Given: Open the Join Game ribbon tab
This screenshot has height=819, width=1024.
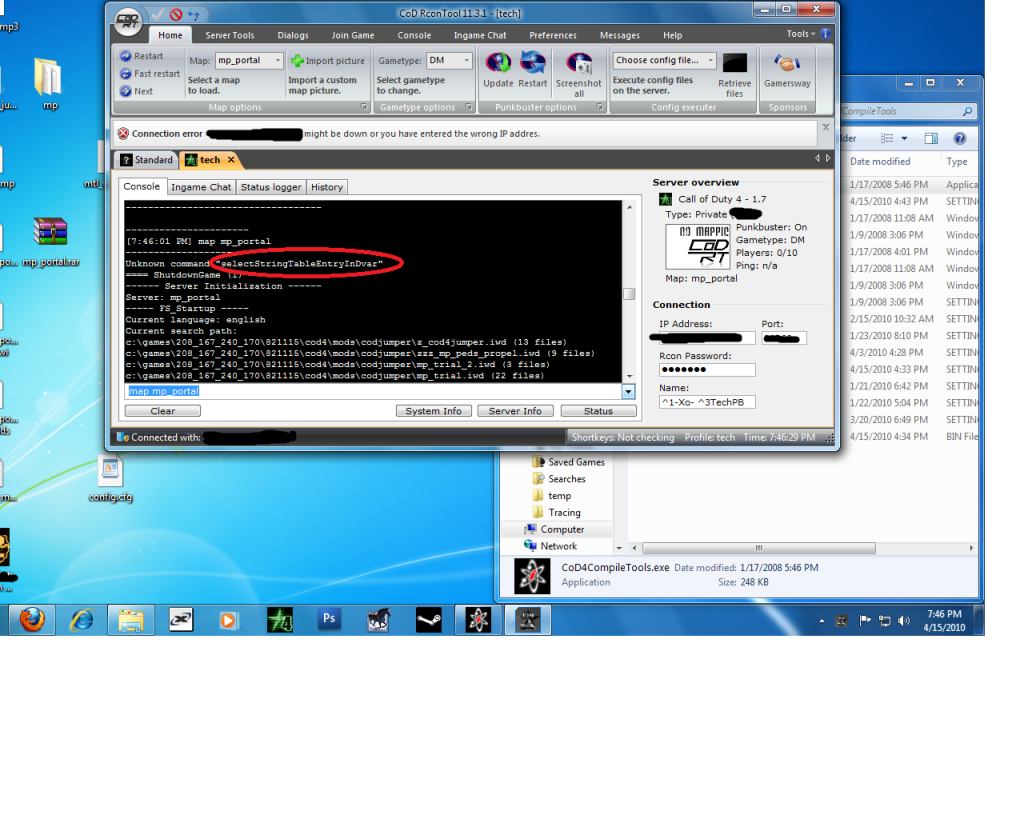Looking at the screenshot, I should 353,35.
